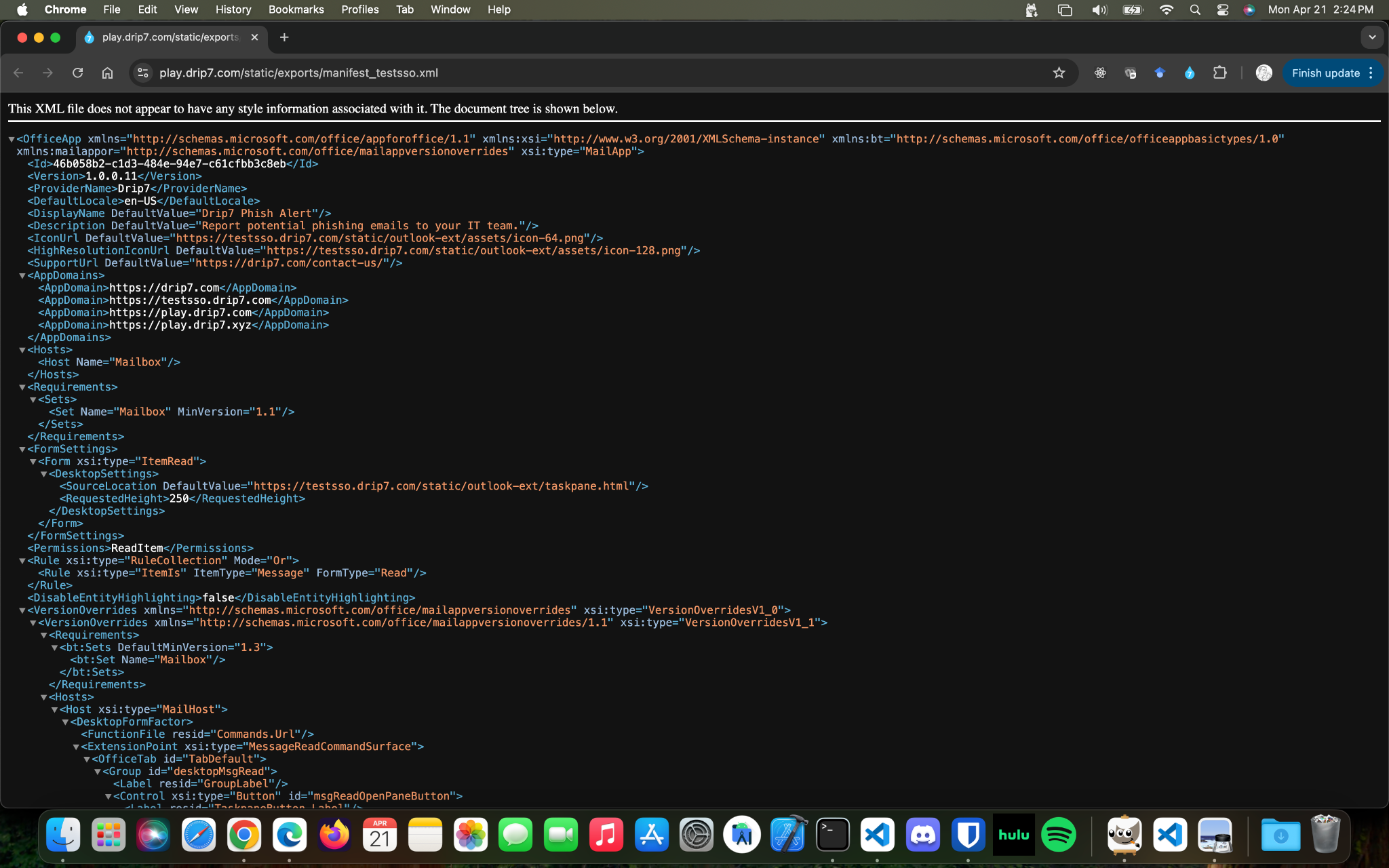The width and height of the screenshot is (1389, 868).
Task: Open the Chrome home page button
Action: click(x=107, y=73)
